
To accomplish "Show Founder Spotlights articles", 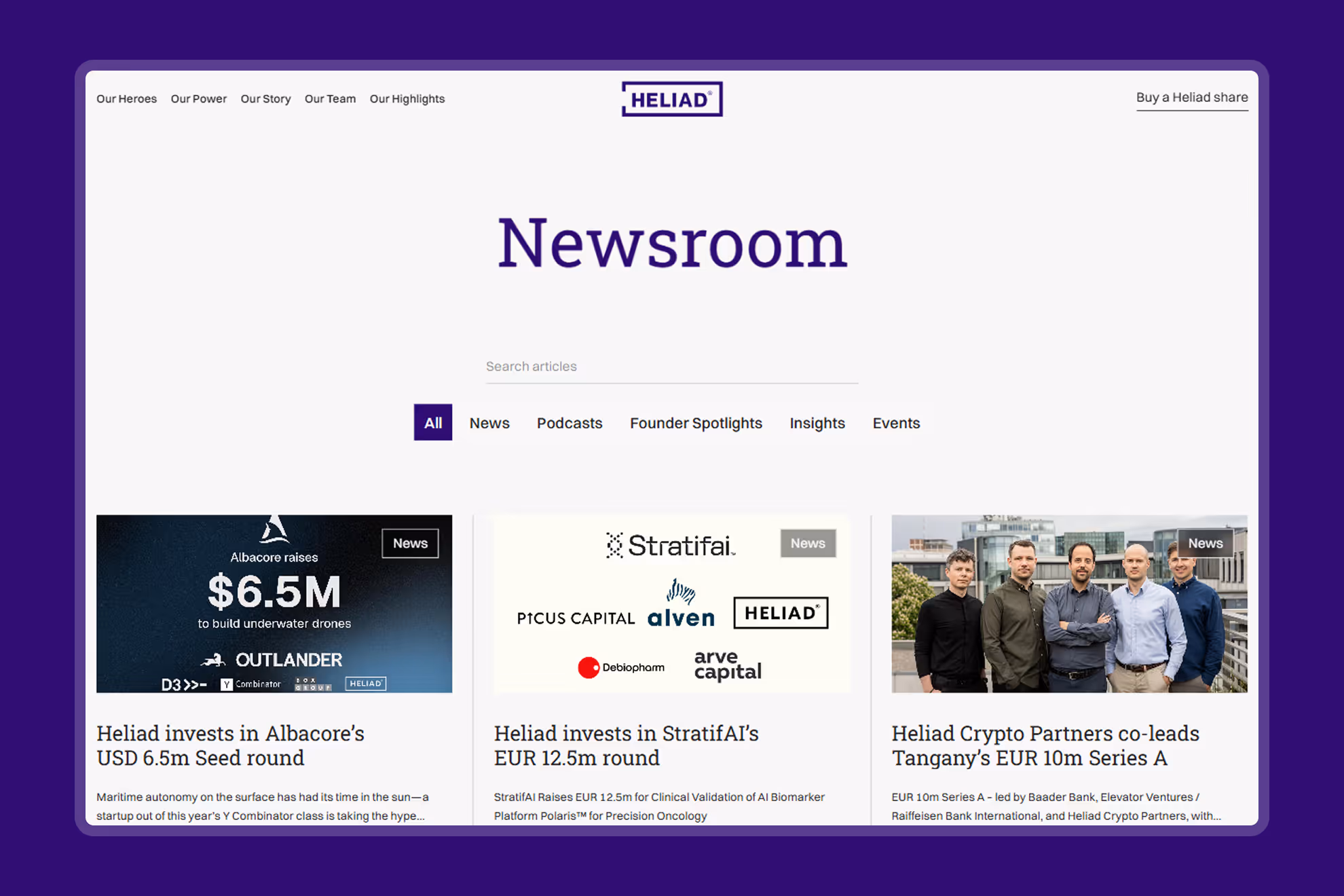I will (695, 423).
